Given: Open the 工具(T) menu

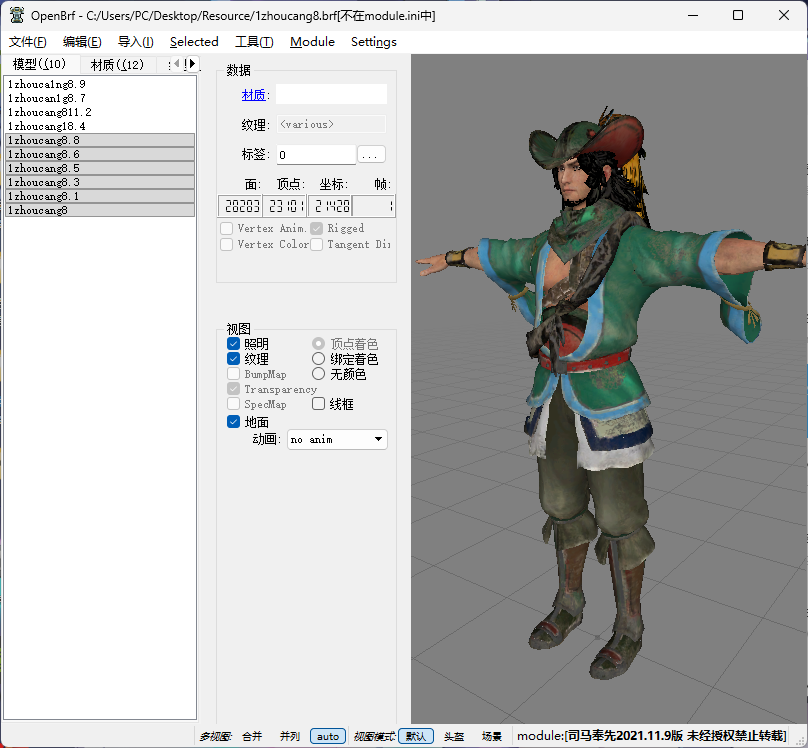Looking at the screenshot, I should click(254, 42).
